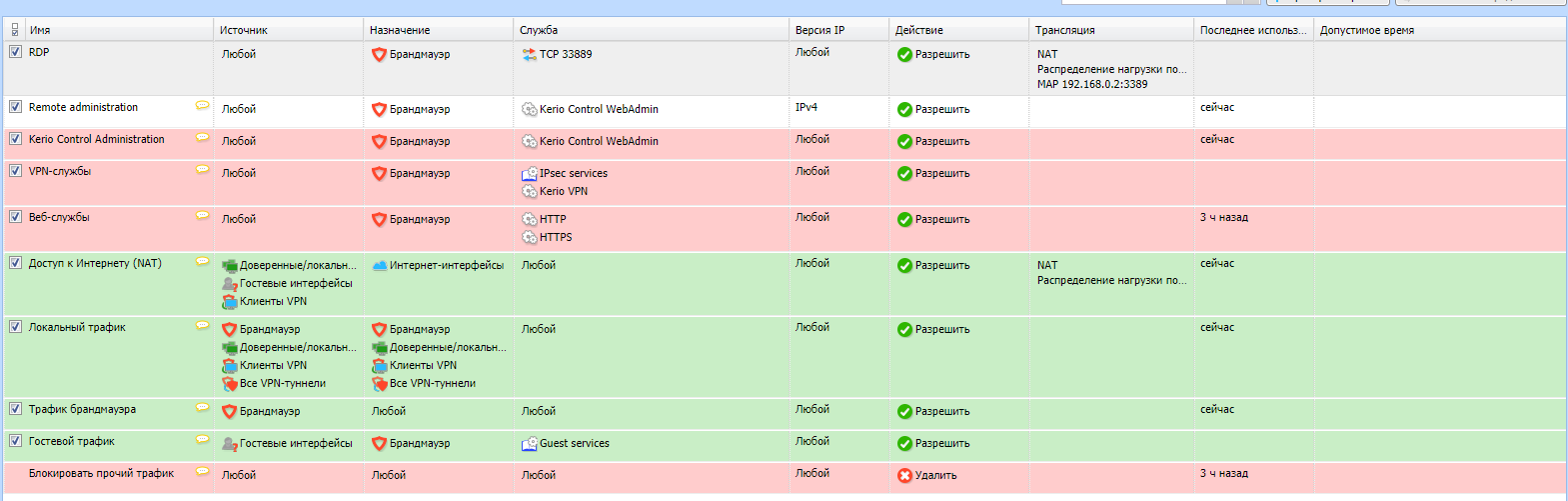Click guest interface icon in Гостевой трафик source
This screenshot has height=501, width=1568.
(x=229, y=443)
